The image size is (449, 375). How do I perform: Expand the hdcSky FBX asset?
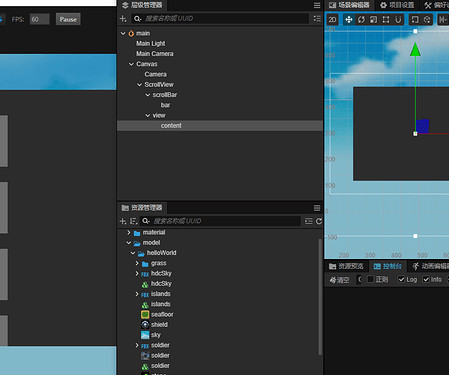(137, 273)
